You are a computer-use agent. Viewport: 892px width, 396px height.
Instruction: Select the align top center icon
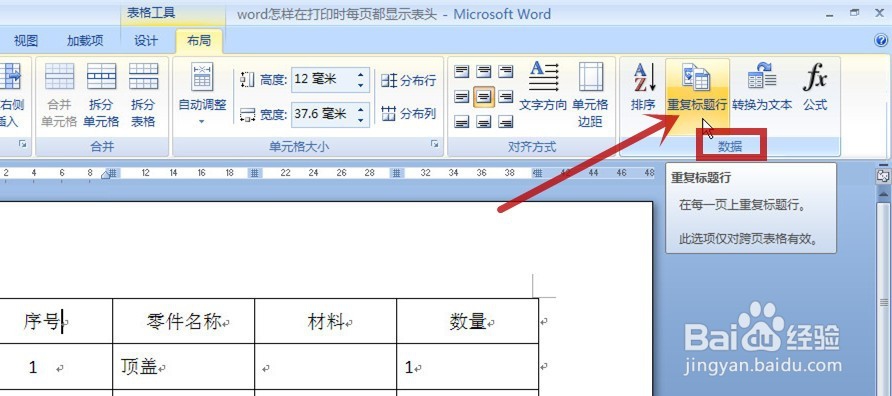point(484,71)
